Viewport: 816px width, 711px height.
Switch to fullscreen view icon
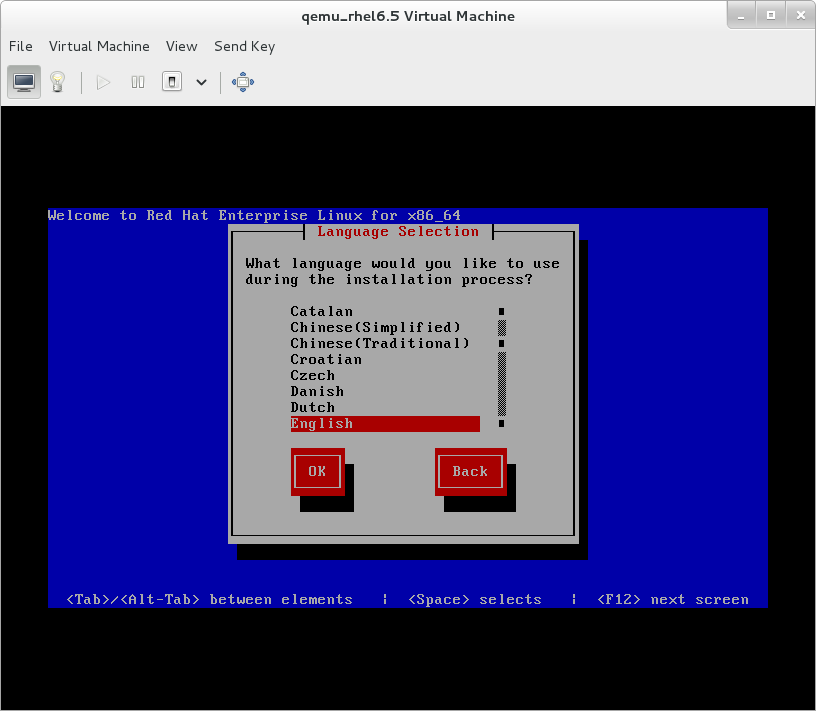pyautogui.click(x=243, y=82)
